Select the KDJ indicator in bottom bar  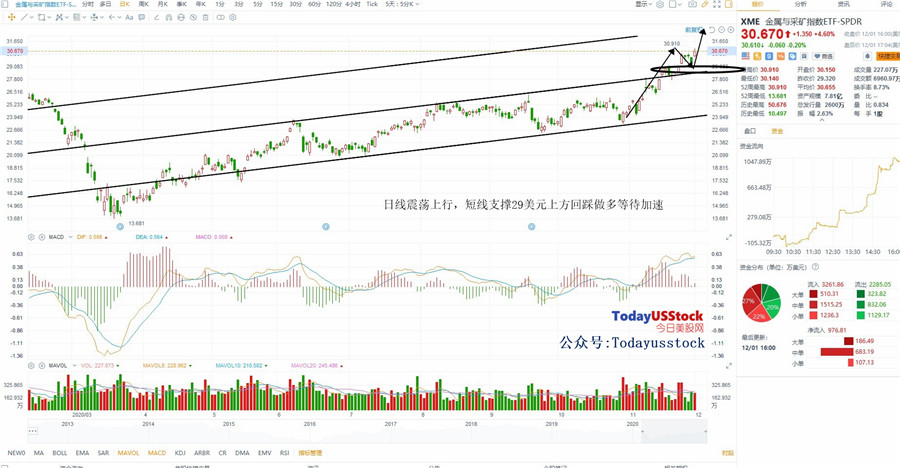[180, 453]
